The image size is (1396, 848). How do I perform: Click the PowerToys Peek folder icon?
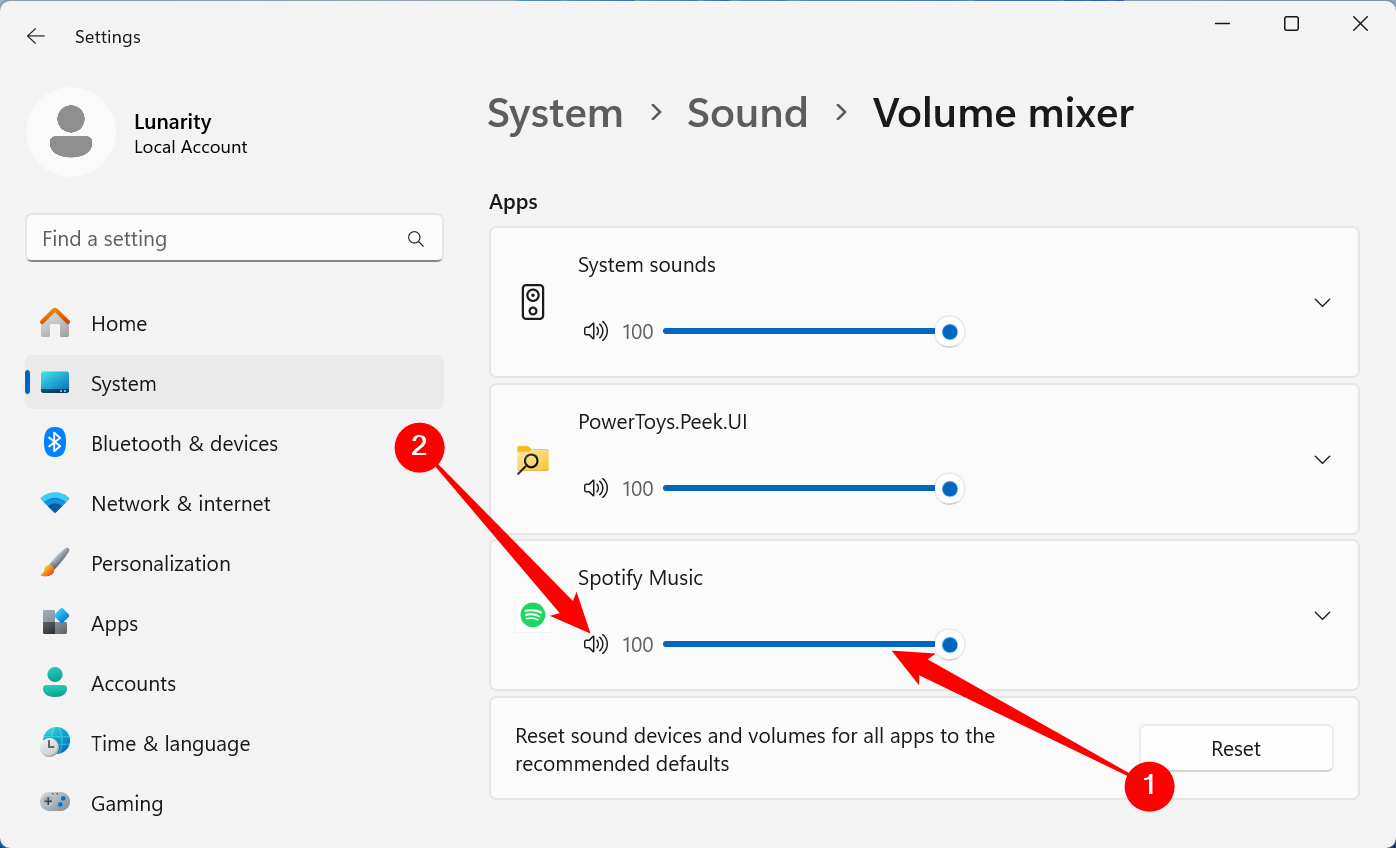click(533, 459)
